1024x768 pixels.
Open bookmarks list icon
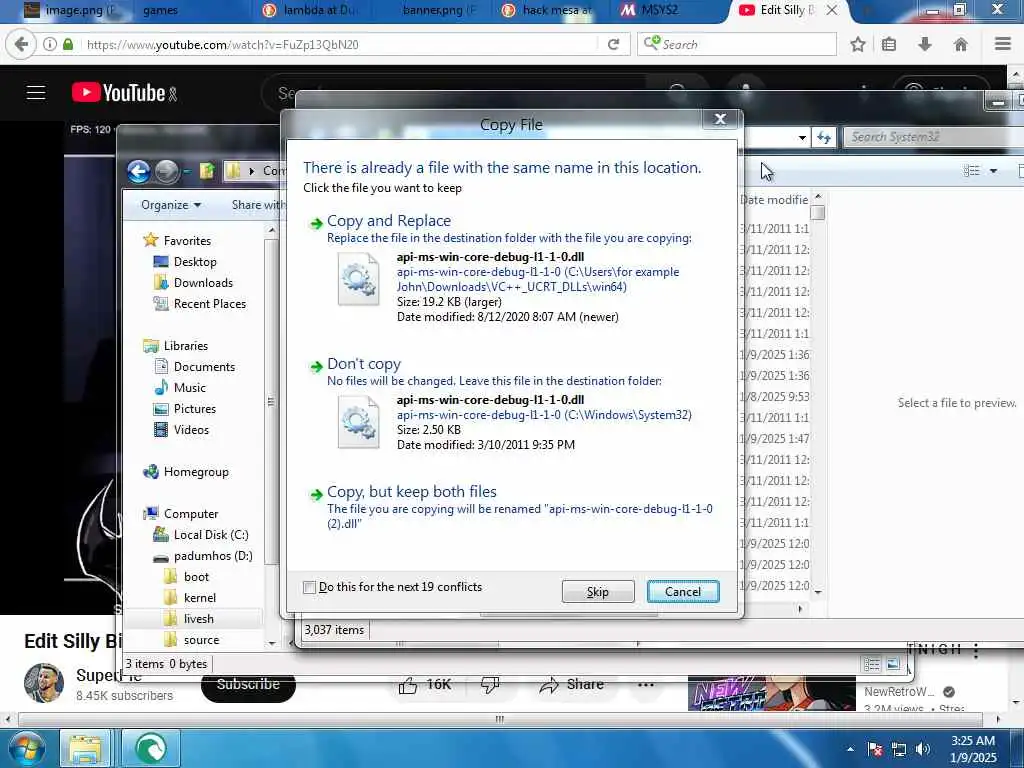889,44
